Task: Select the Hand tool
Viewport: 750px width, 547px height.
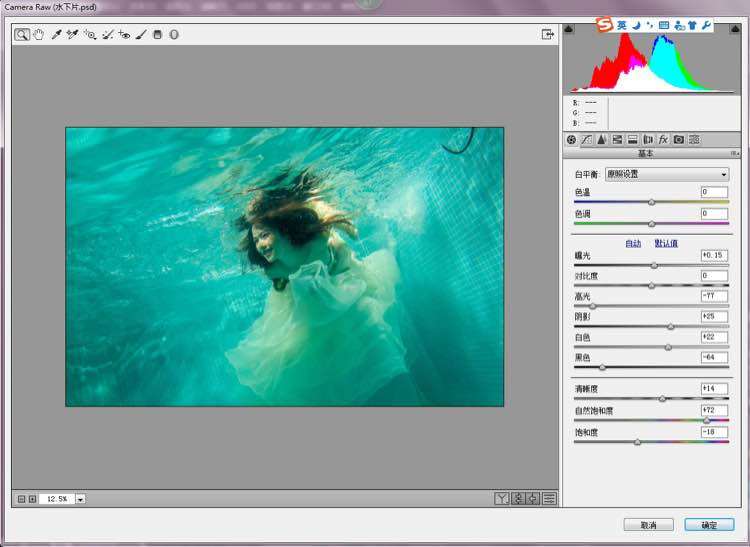Action: tap(38, 34)
